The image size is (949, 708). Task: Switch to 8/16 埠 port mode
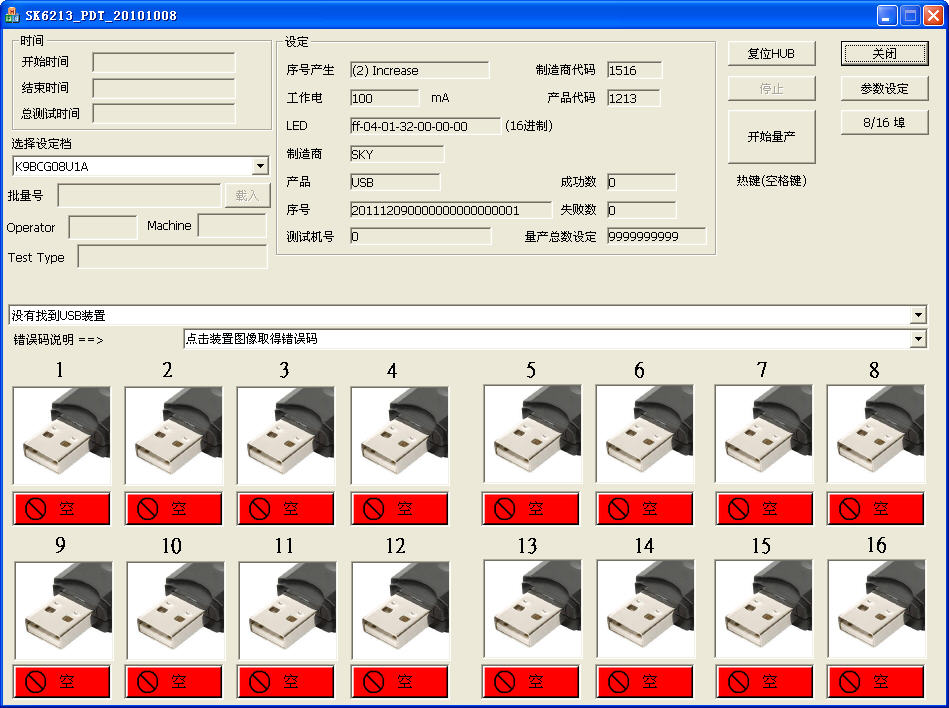click(x=884, y=122)
